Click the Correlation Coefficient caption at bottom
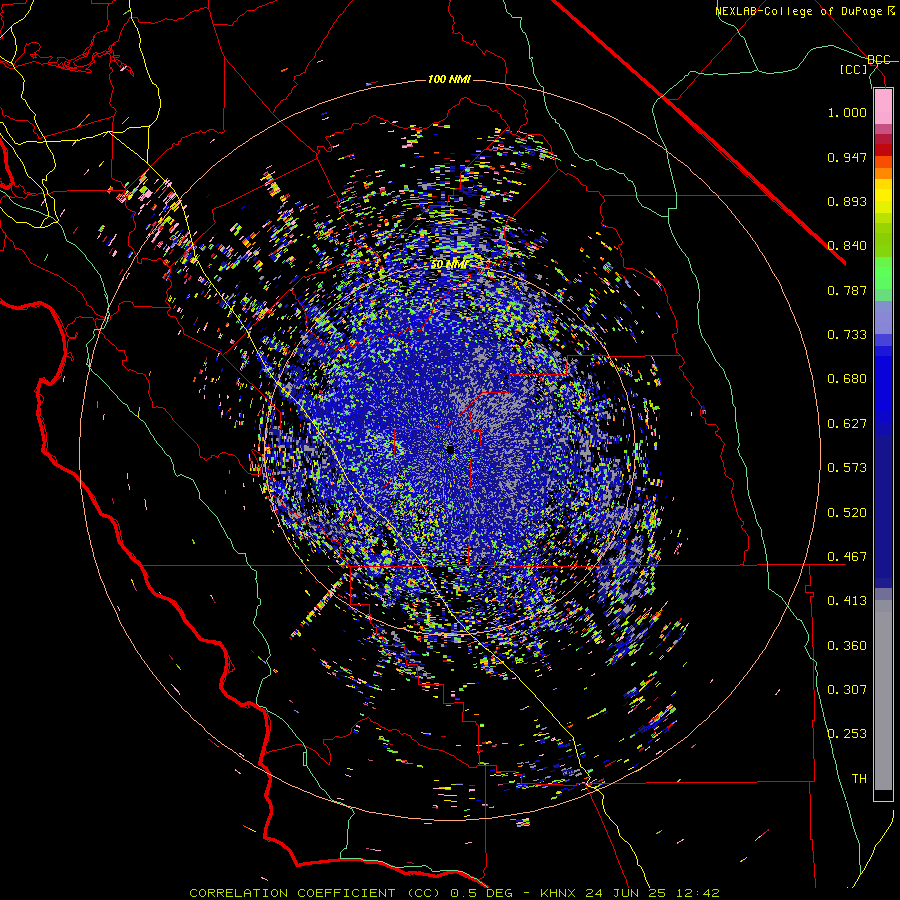 pyautogui.click(x=454, y=893)
